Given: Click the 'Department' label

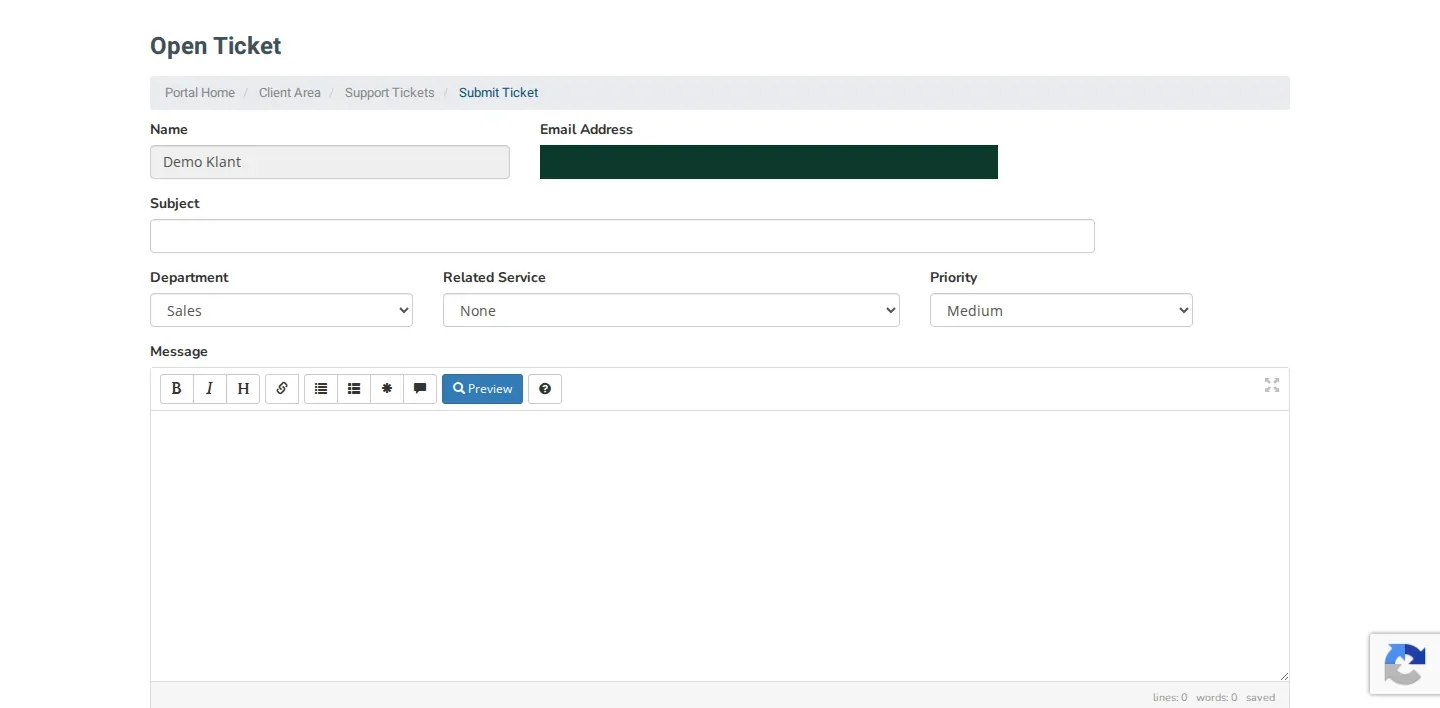Looking at the screenshot, I should point(189,277).
